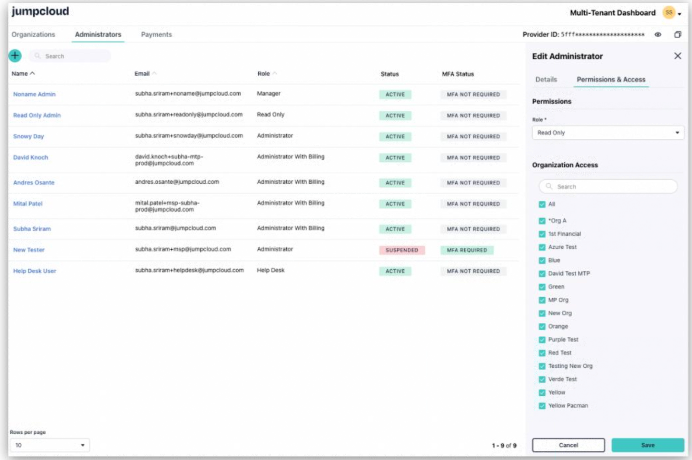Sort by the Role column header
Viewport: 692px width, 460px height.
tap(264, 74)
